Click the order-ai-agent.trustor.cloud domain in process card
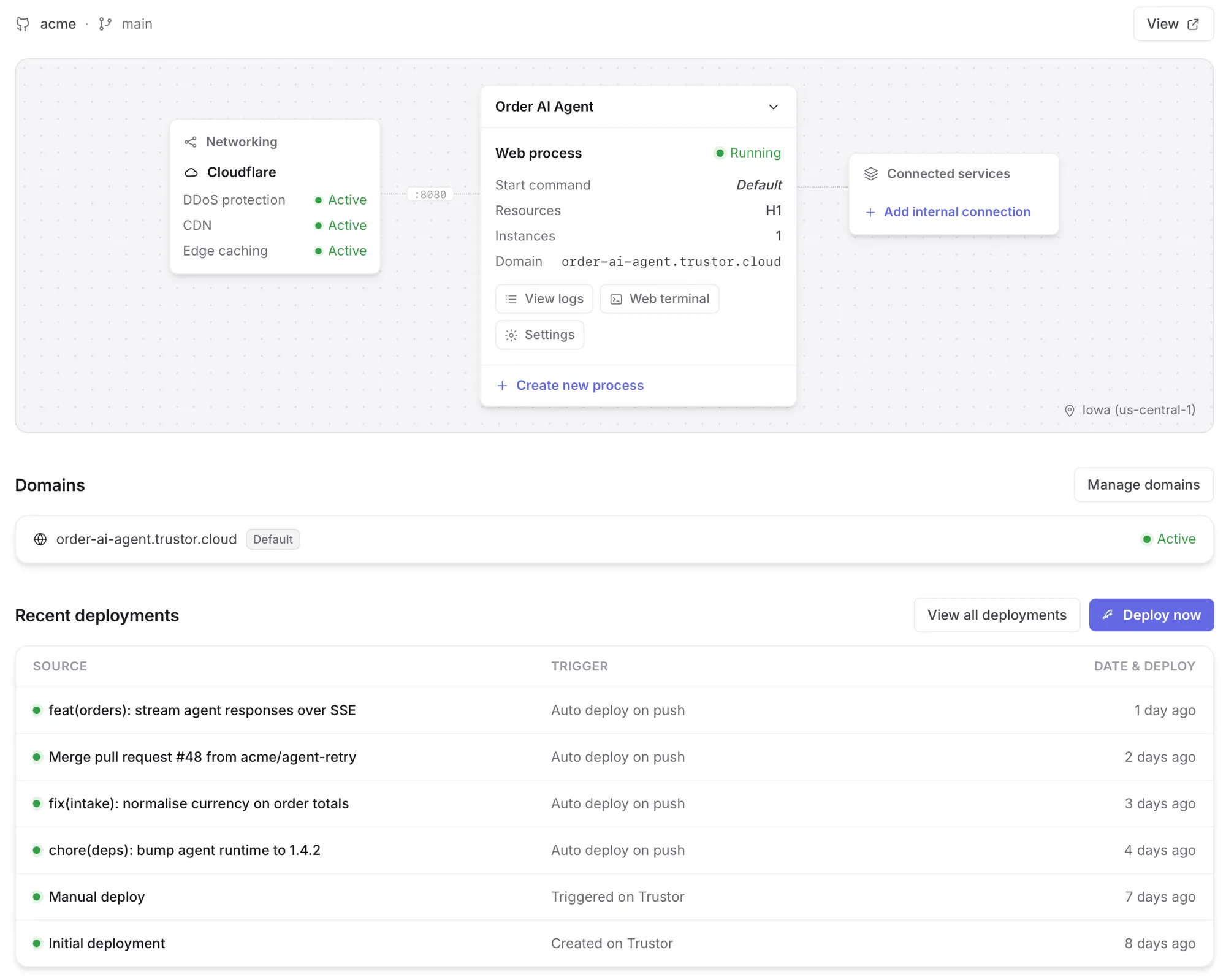Image resolution: width=1226 pixels, height=980 pixels. pos(671,262)
